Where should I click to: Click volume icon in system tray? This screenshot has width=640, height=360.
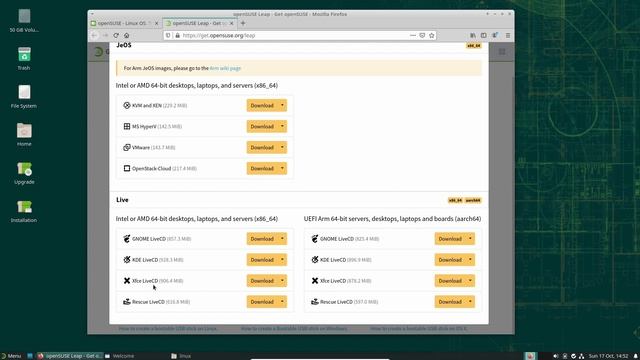click(x=556, y=356)
